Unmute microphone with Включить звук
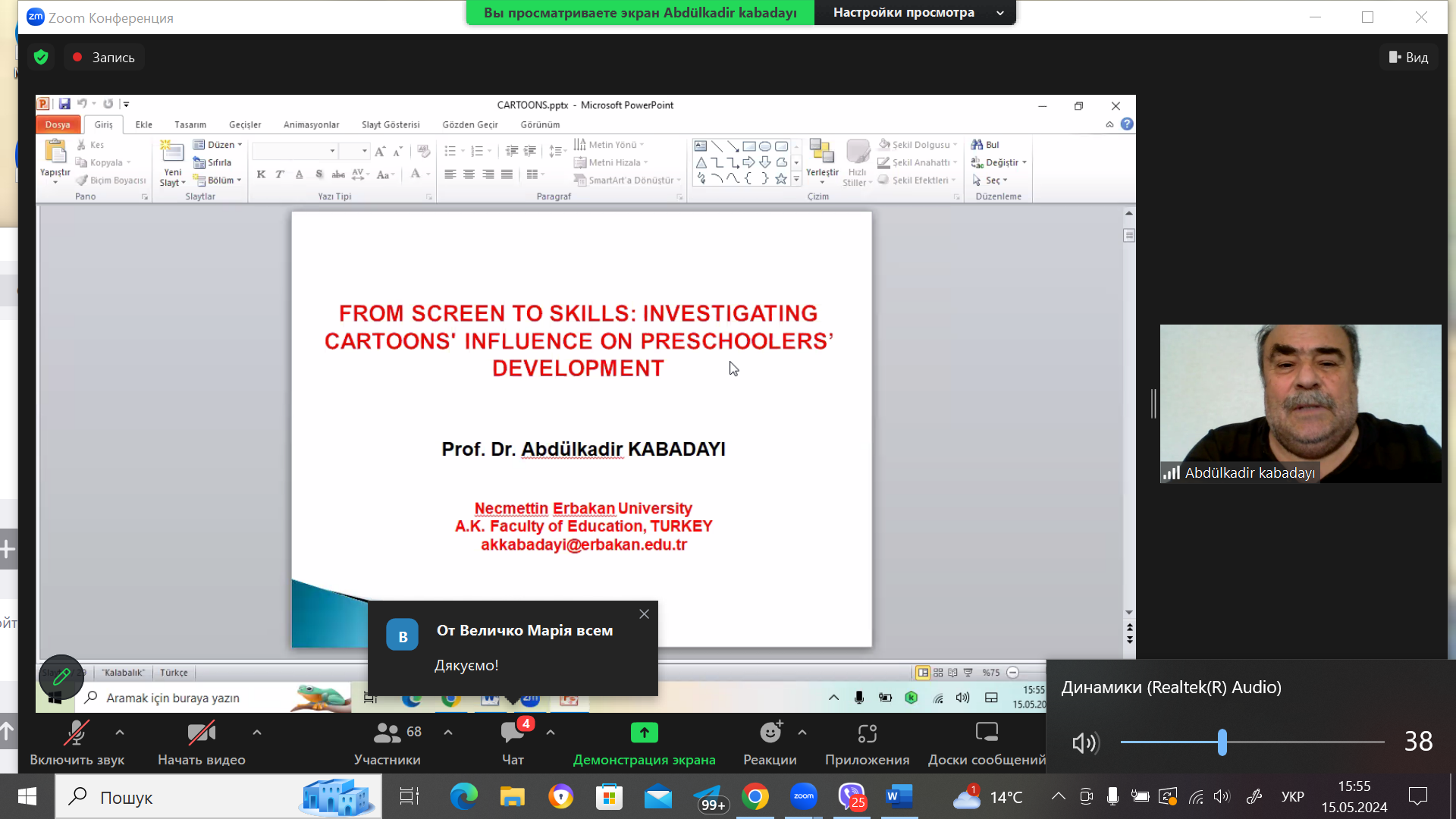This screenshot has width=1456, height=819. coord(77,734)
